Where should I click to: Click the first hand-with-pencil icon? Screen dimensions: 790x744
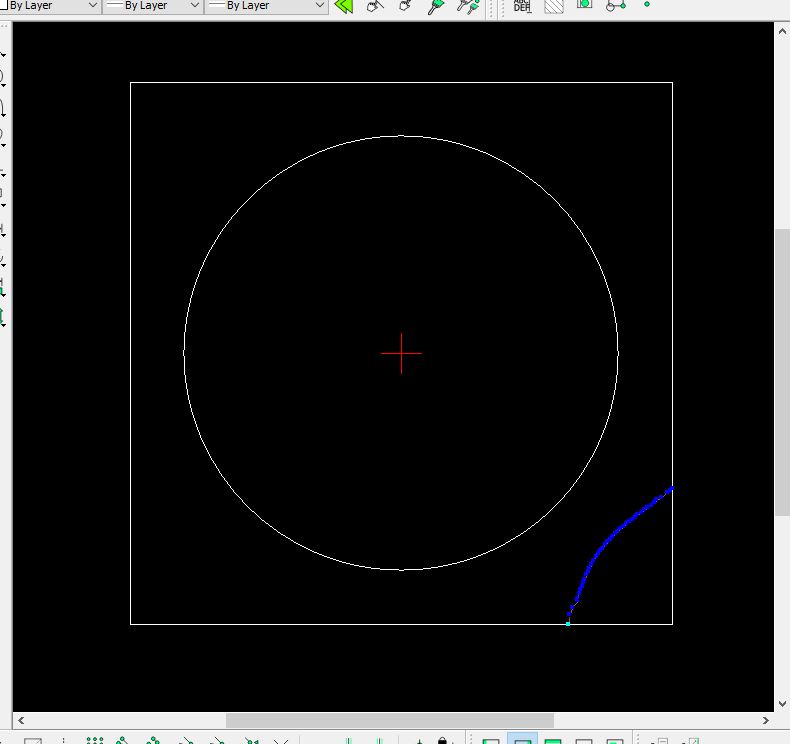375,6
